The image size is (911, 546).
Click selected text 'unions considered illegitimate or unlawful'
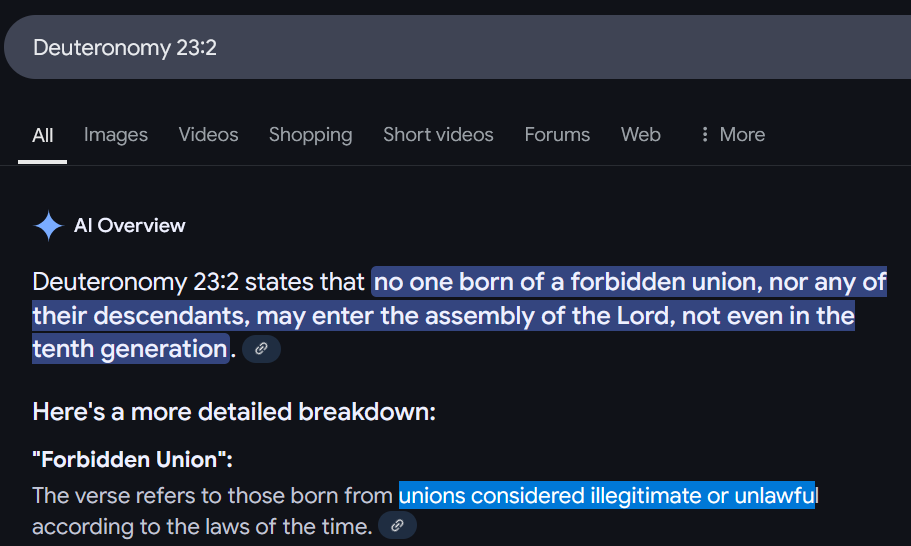pyautogui.click(x=608, y=495)
